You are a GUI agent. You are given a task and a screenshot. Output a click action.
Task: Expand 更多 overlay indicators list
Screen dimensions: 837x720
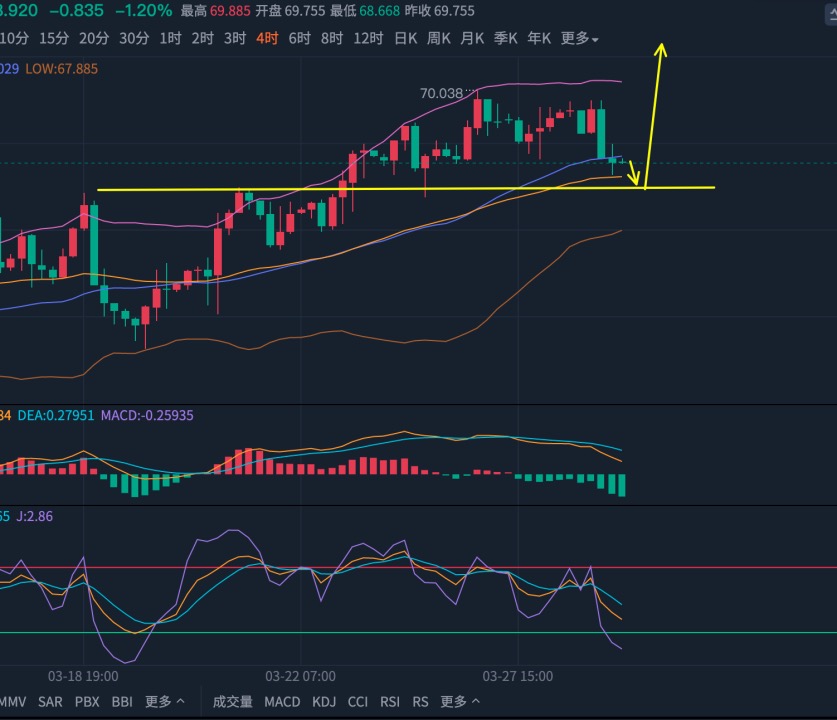pyautogui.click(x=165, y=702)
